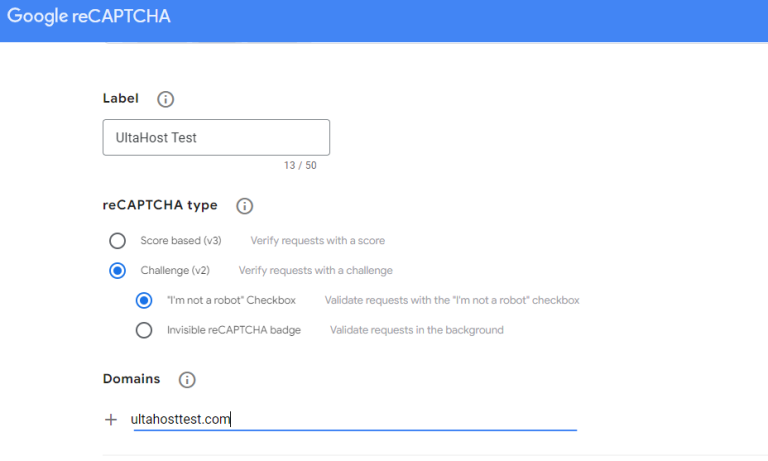Open the reCAPTCHA type info tooltip icon

point(244,206)
